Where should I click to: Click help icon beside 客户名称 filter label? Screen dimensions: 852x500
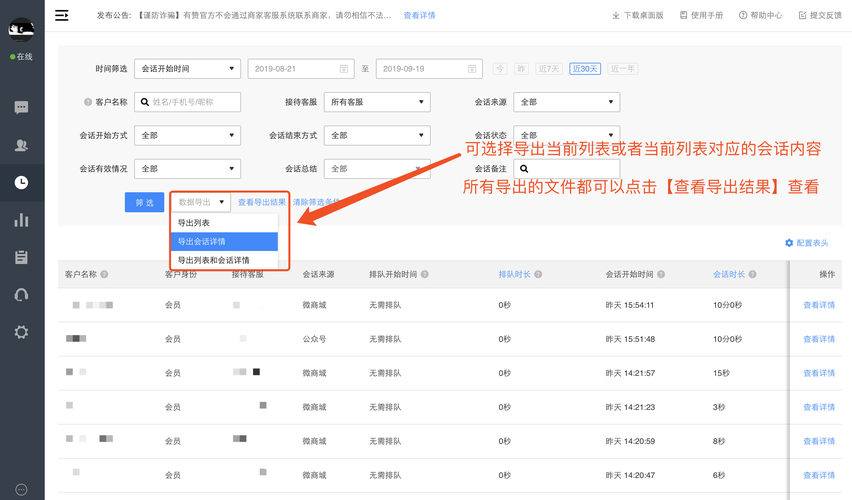point(87,102)
